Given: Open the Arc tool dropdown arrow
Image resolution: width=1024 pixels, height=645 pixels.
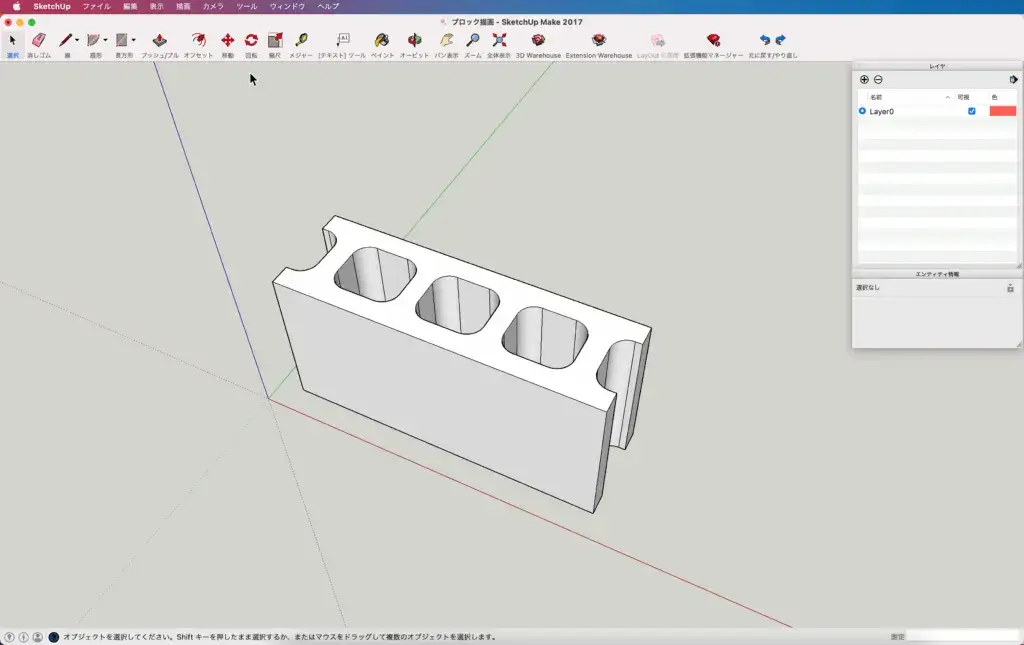Looking at the screenshot, I should [x=105, y=40].
